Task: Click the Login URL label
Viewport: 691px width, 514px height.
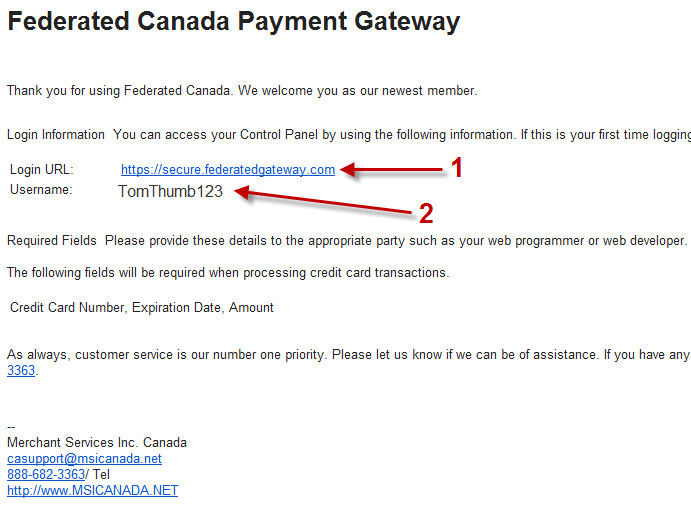Action: coord(42,170)
